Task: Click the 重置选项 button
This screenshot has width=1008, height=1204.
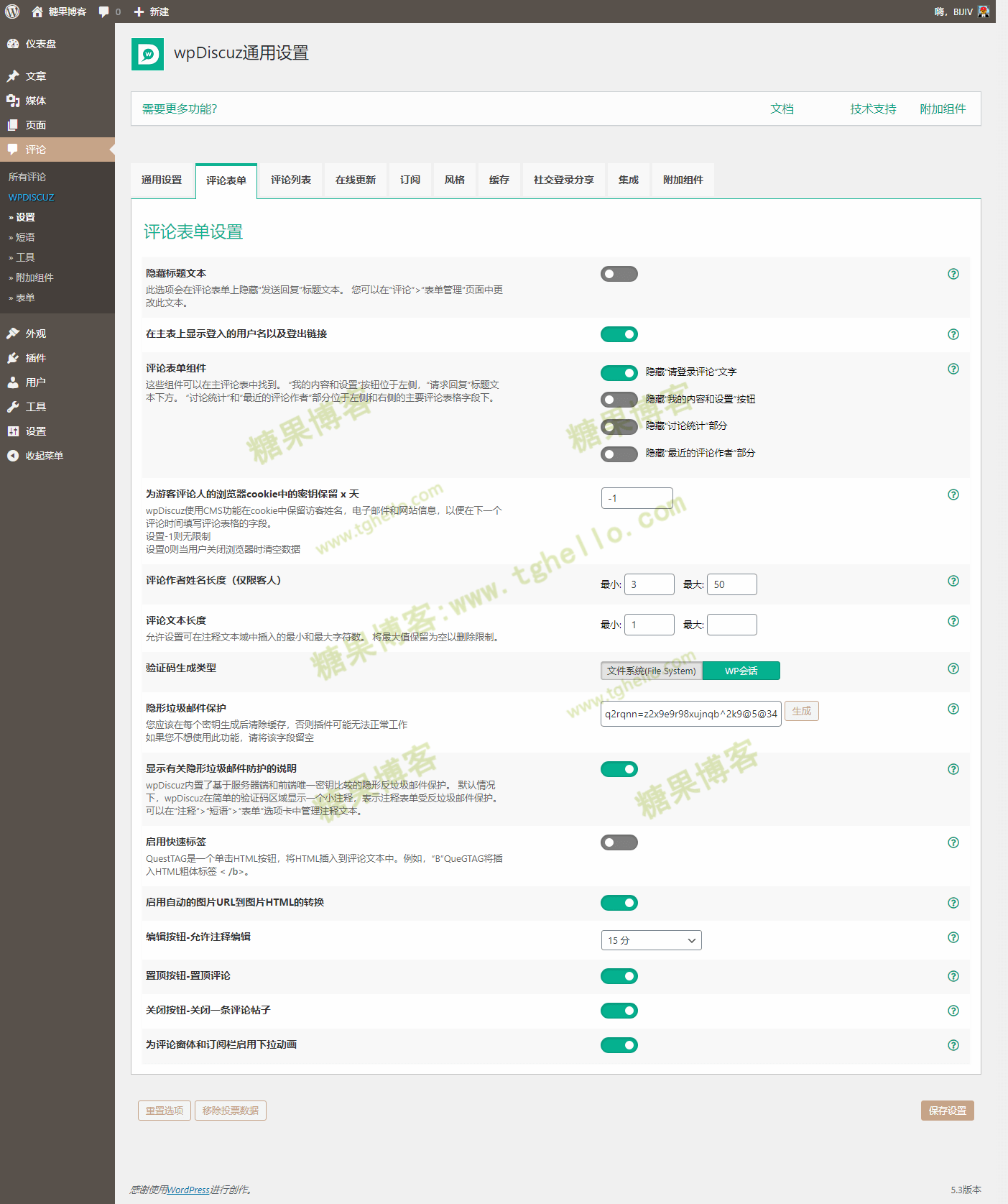Action: [165, 1111]
